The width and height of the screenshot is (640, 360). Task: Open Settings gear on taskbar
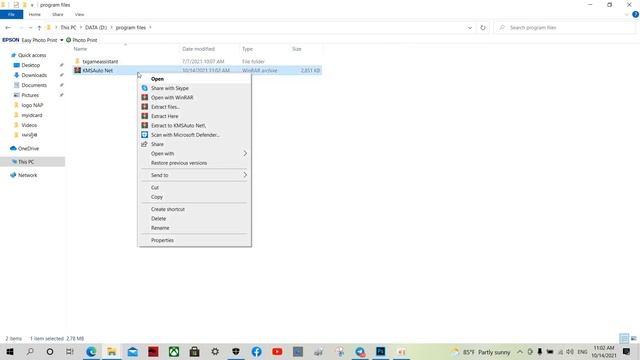[215, 351]
